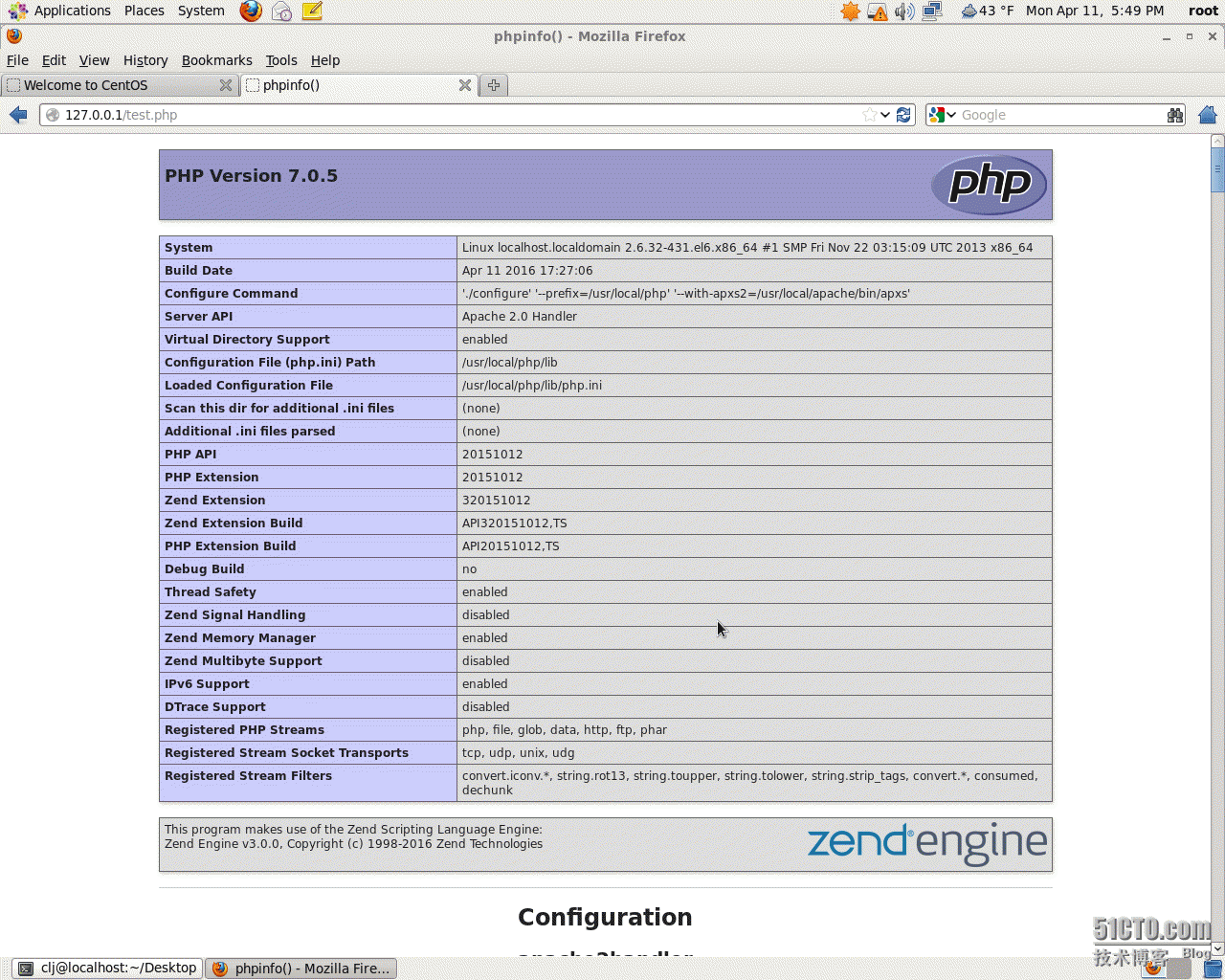Close the Welcome to CentOS tab
The height and width of the screenshot is (980, 1225).
pyautogui.click(x=226, y=85)
